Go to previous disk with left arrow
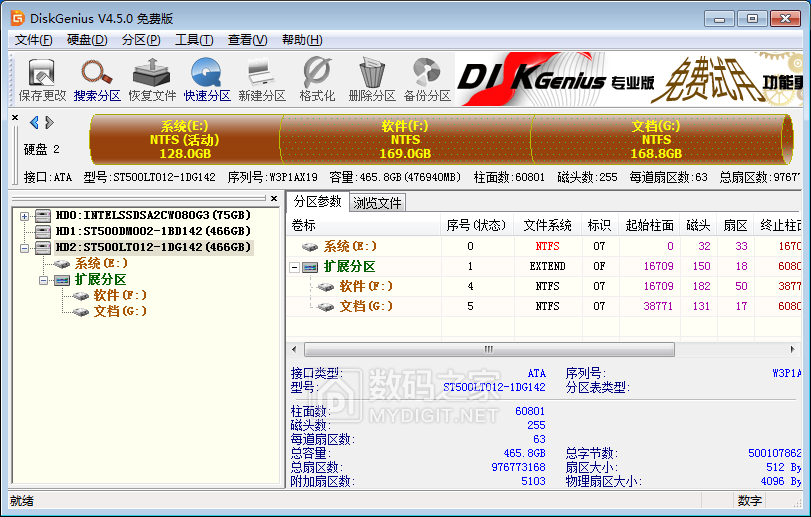This screenshot has height=517, width=811. coord(34,123)
